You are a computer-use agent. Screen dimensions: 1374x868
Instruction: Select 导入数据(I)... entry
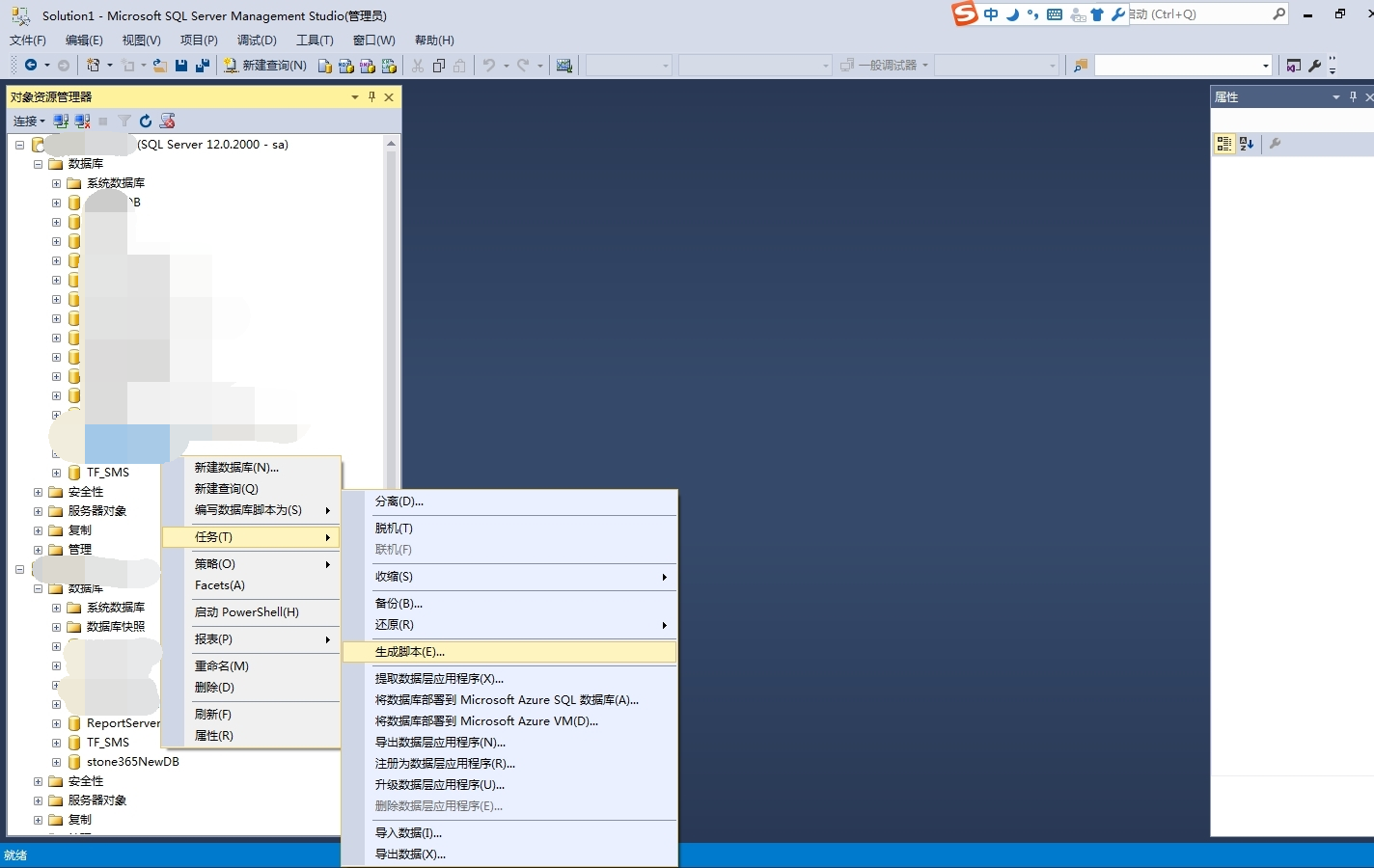[509, 833]
